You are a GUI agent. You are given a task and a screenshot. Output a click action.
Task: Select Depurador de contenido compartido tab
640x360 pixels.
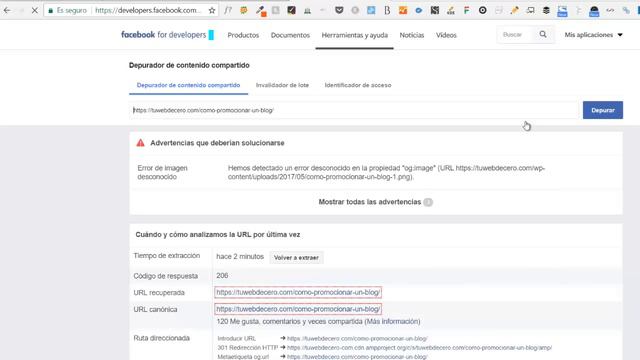[188, 85]
